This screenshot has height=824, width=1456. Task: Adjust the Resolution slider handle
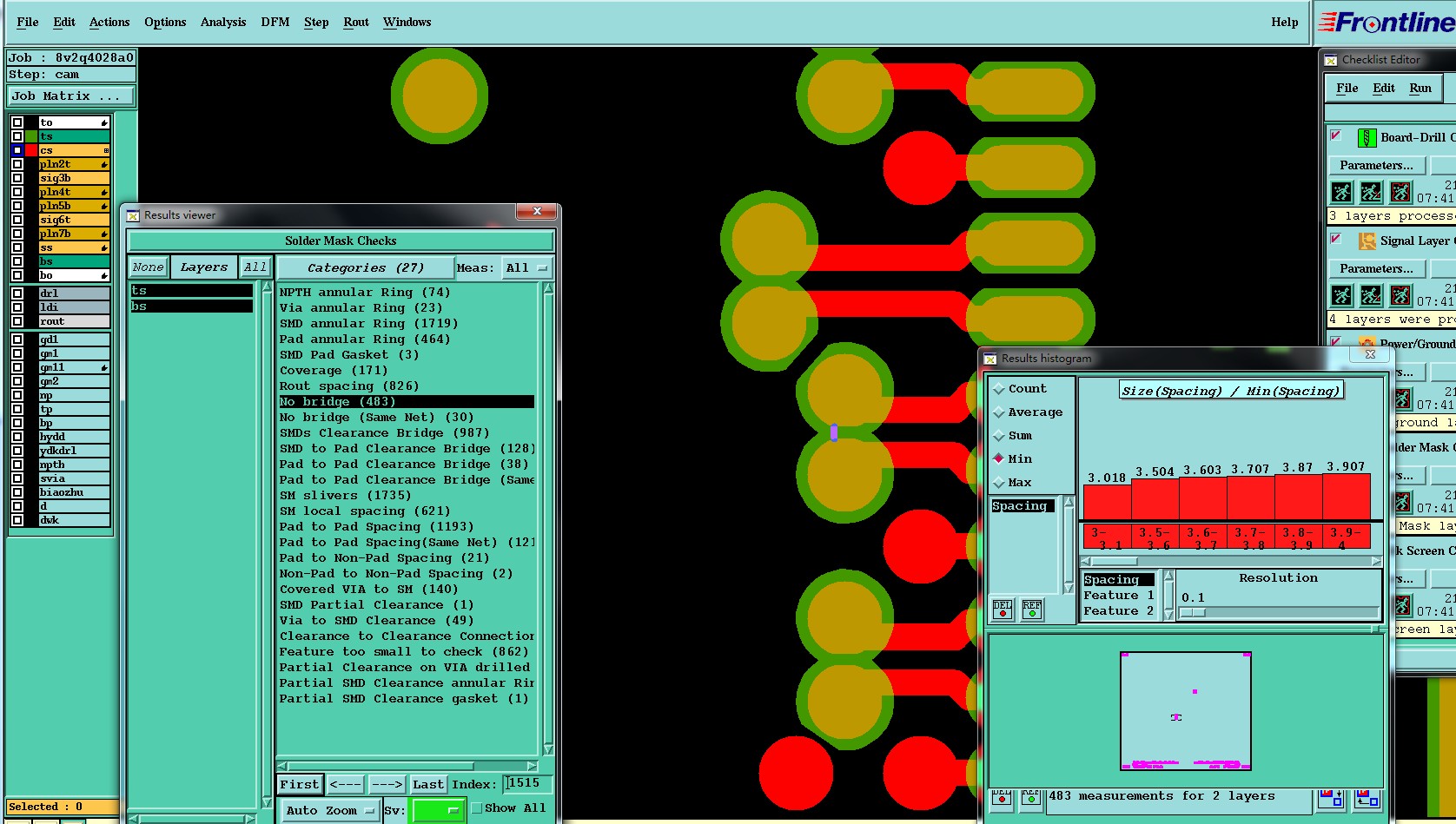[1193, 612]
